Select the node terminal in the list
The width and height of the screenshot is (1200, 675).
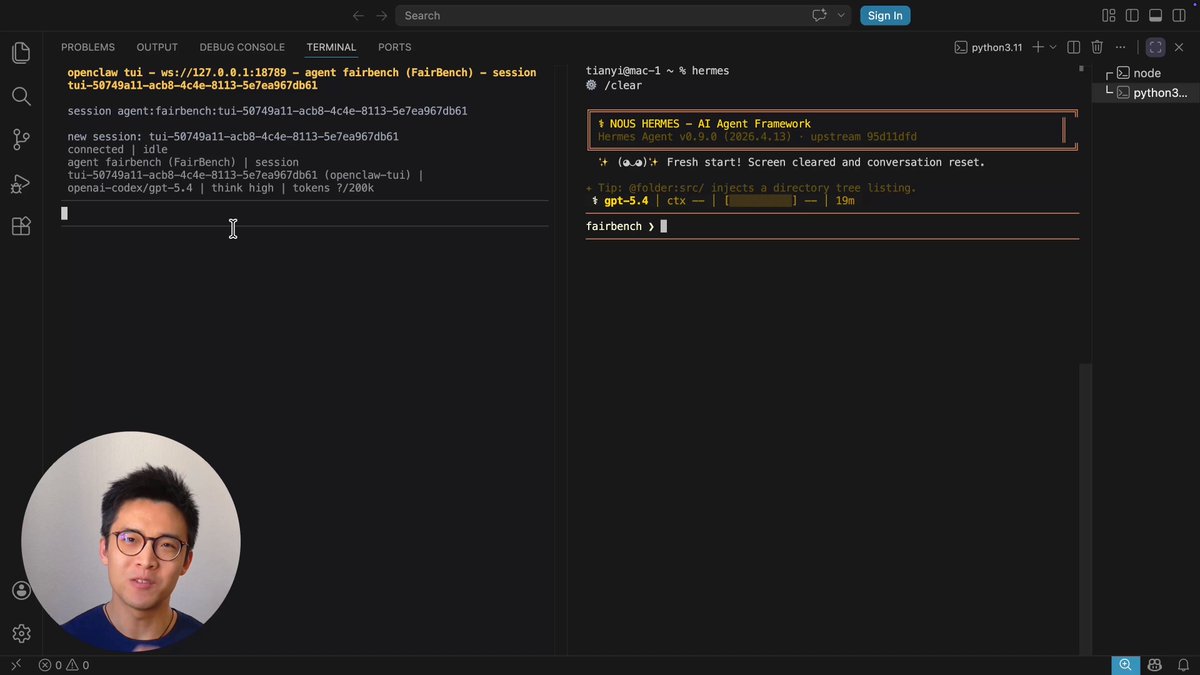1146,73
